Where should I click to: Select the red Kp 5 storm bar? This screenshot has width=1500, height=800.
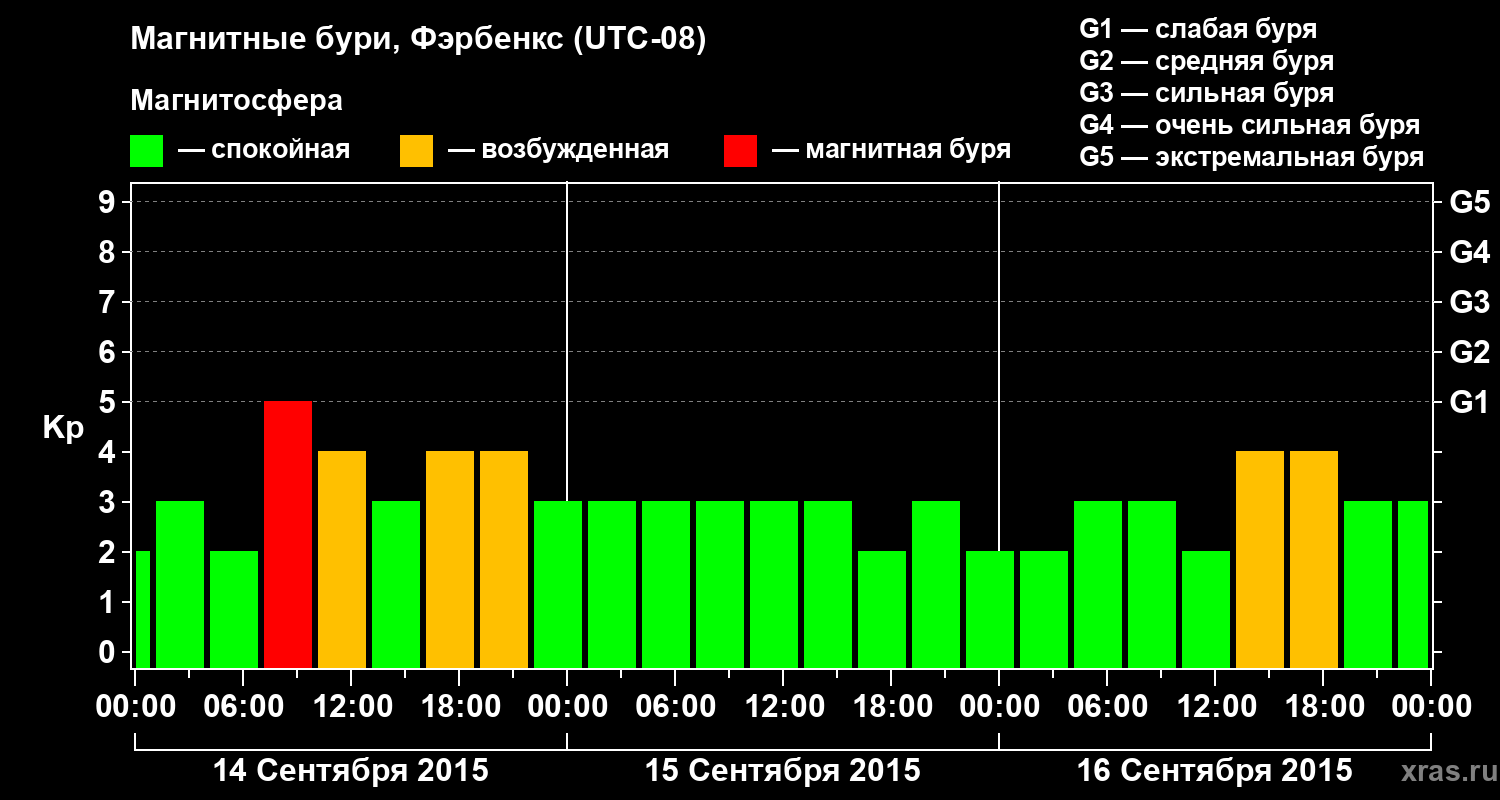click(288, 535)
